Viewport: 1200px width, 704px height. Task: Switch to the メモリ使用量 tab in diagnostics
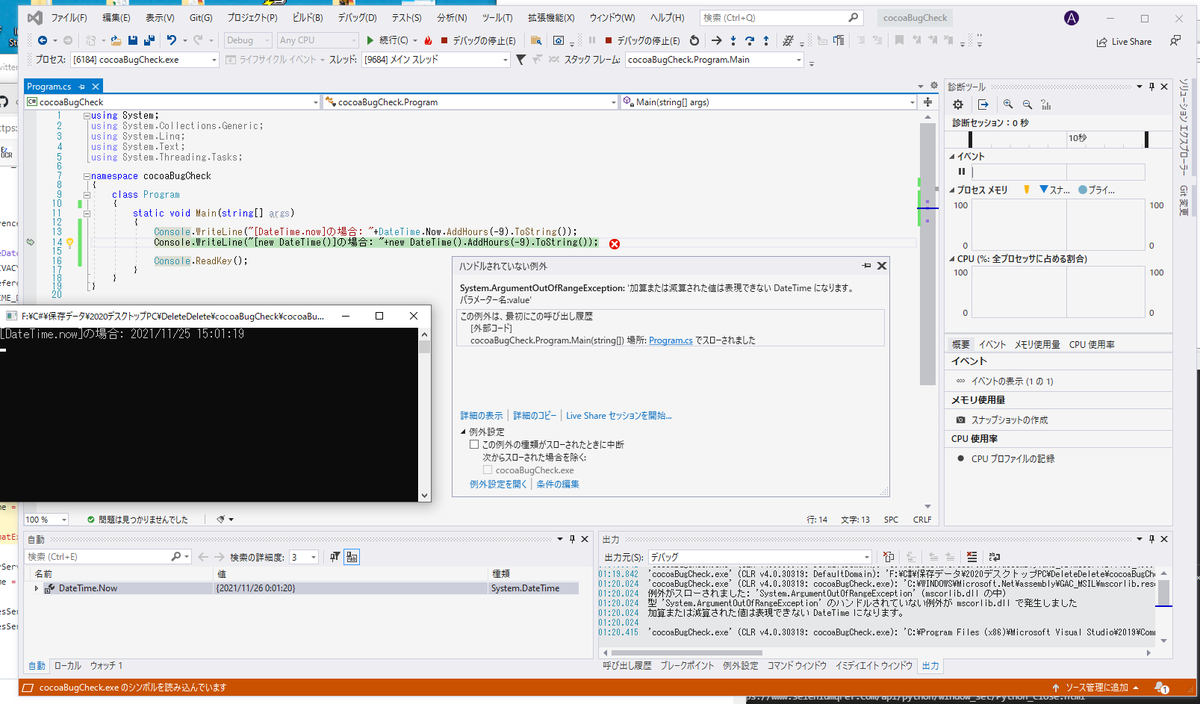click(1037, 344)
